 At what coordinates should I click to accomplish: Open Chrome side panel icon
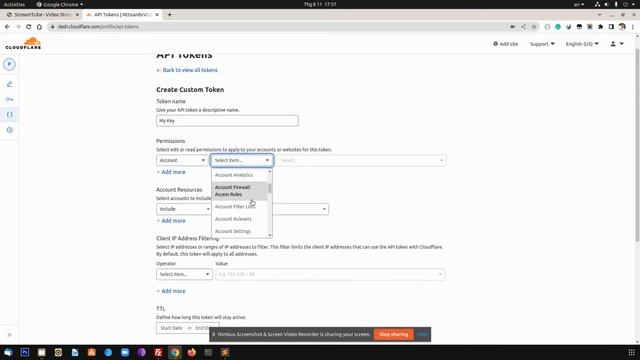[x=611, y=27]
